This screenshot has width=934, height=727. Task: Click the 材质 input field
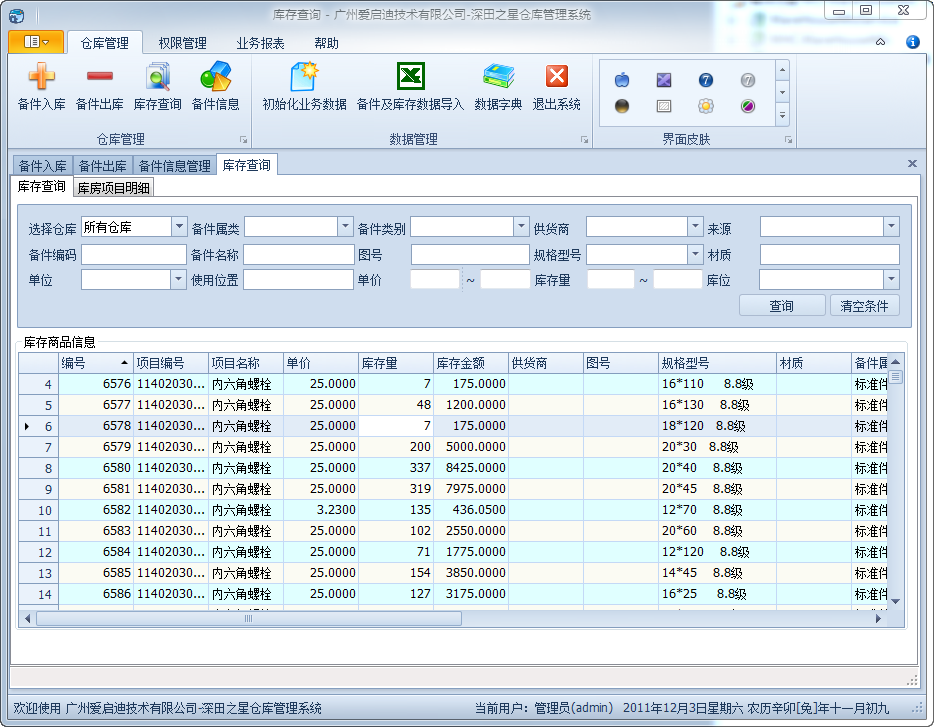point(829,254)
